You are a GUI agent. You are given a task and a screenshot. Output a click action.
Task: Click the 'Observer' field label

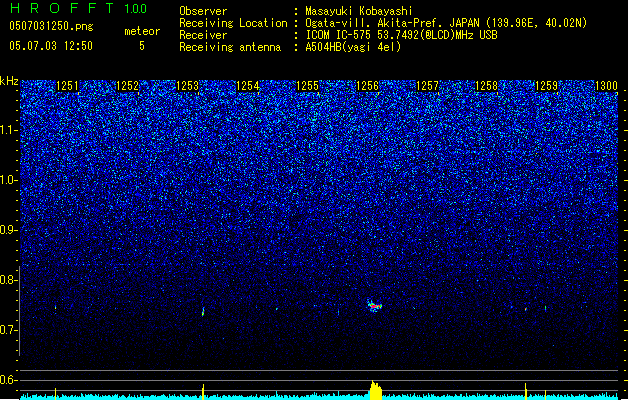click(203, 11)
